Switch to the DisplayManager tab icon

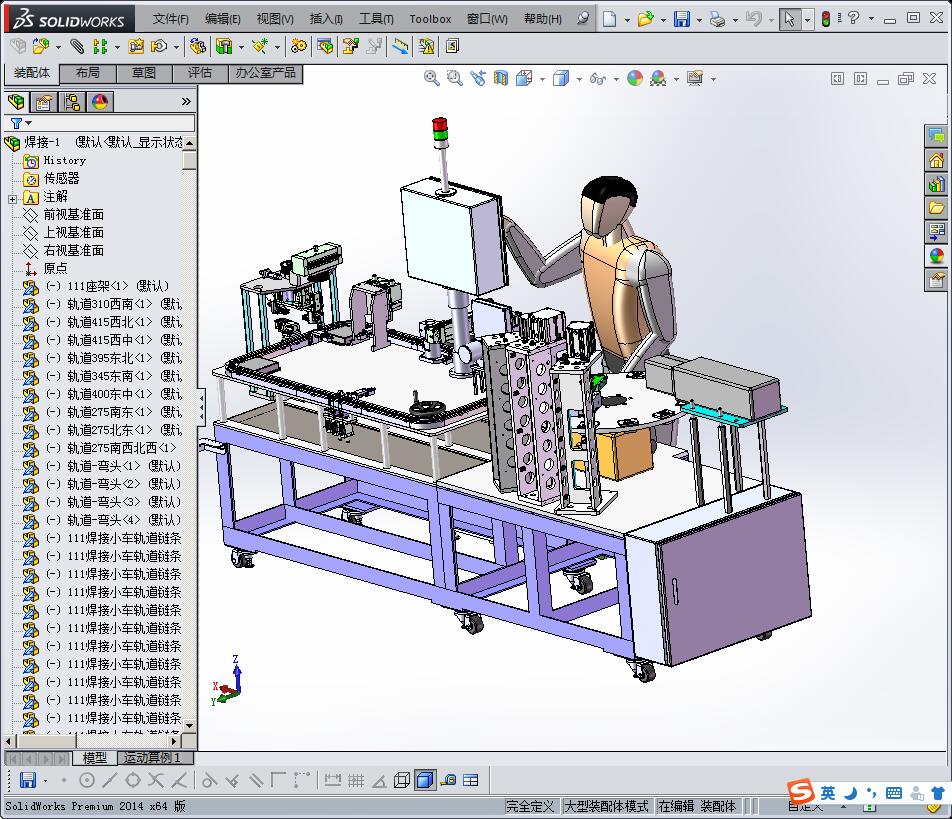click(x=100, y=101)
